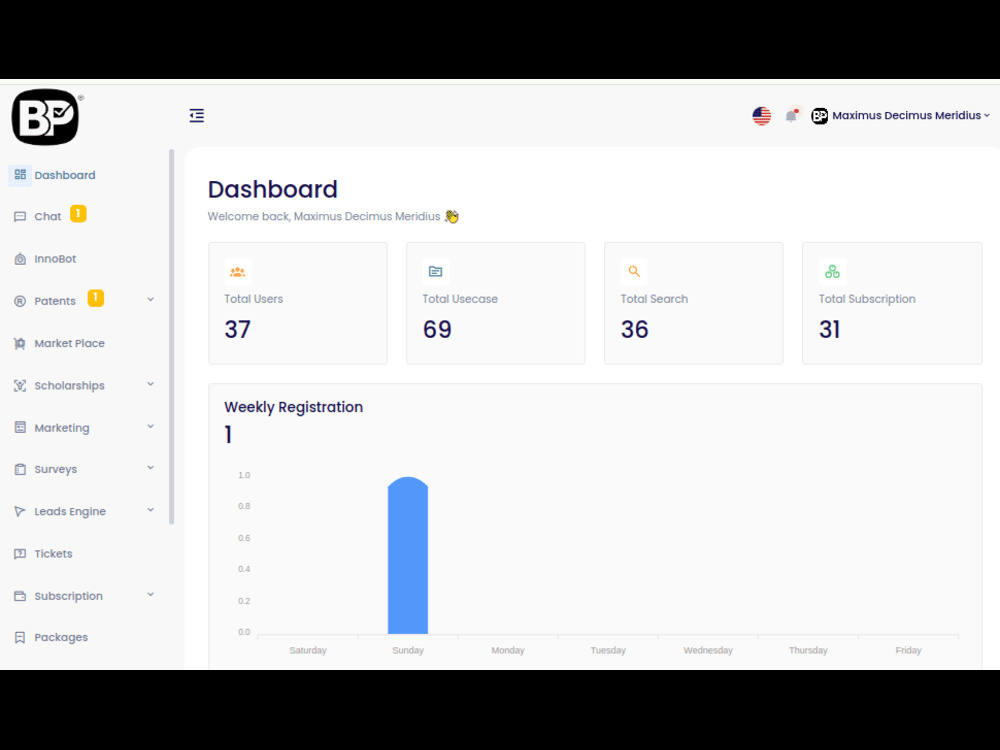1000x750 pixels.
Task: Select the Total Subscription card value 31
Action: coord(830,330)
